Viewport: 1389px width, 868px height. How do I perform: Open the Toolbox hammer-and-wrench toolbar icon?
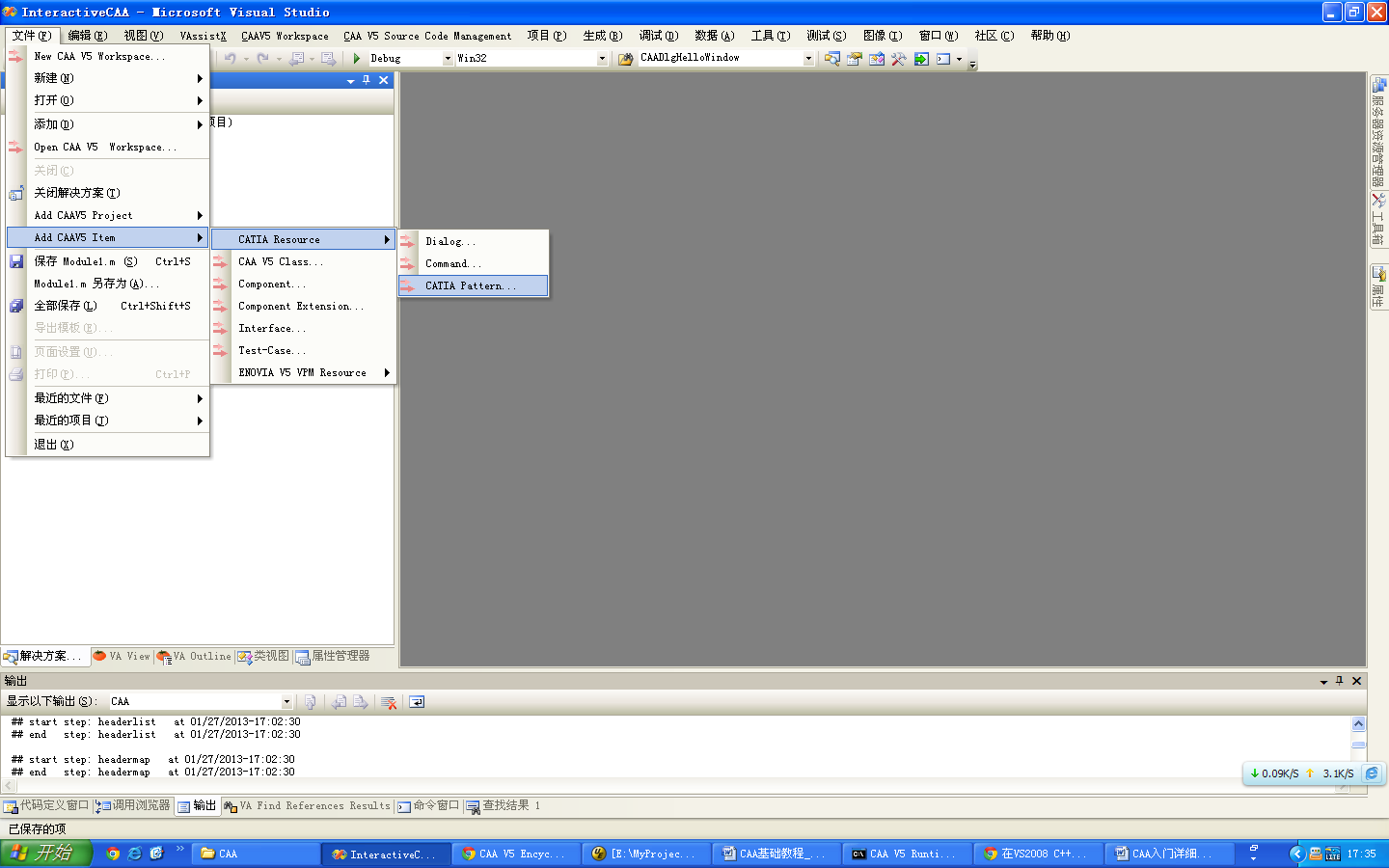[x=899, y=59]
